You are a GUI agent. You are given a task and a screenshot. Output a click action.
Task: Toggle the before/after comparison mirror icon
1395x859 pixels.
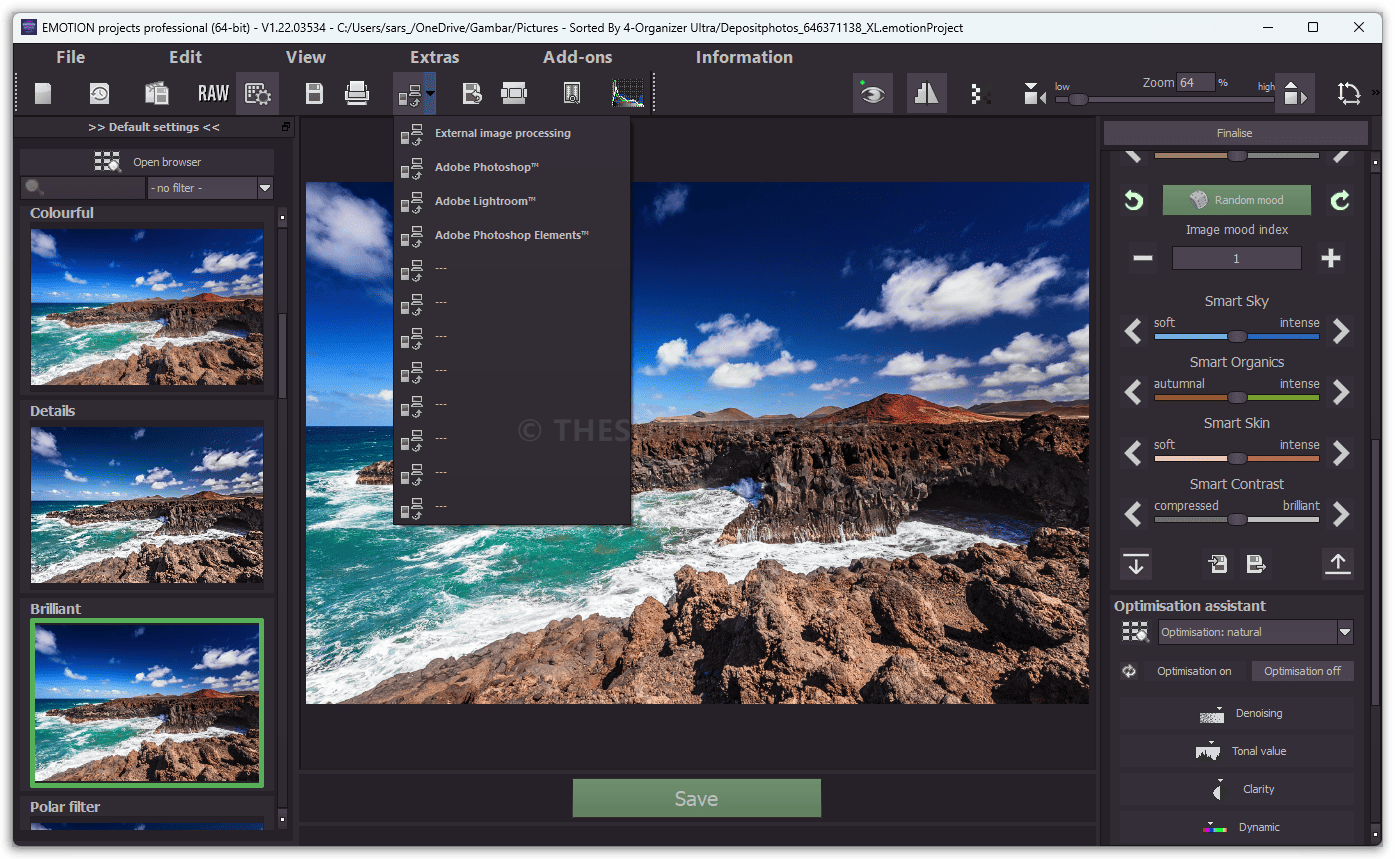[927, 94]
